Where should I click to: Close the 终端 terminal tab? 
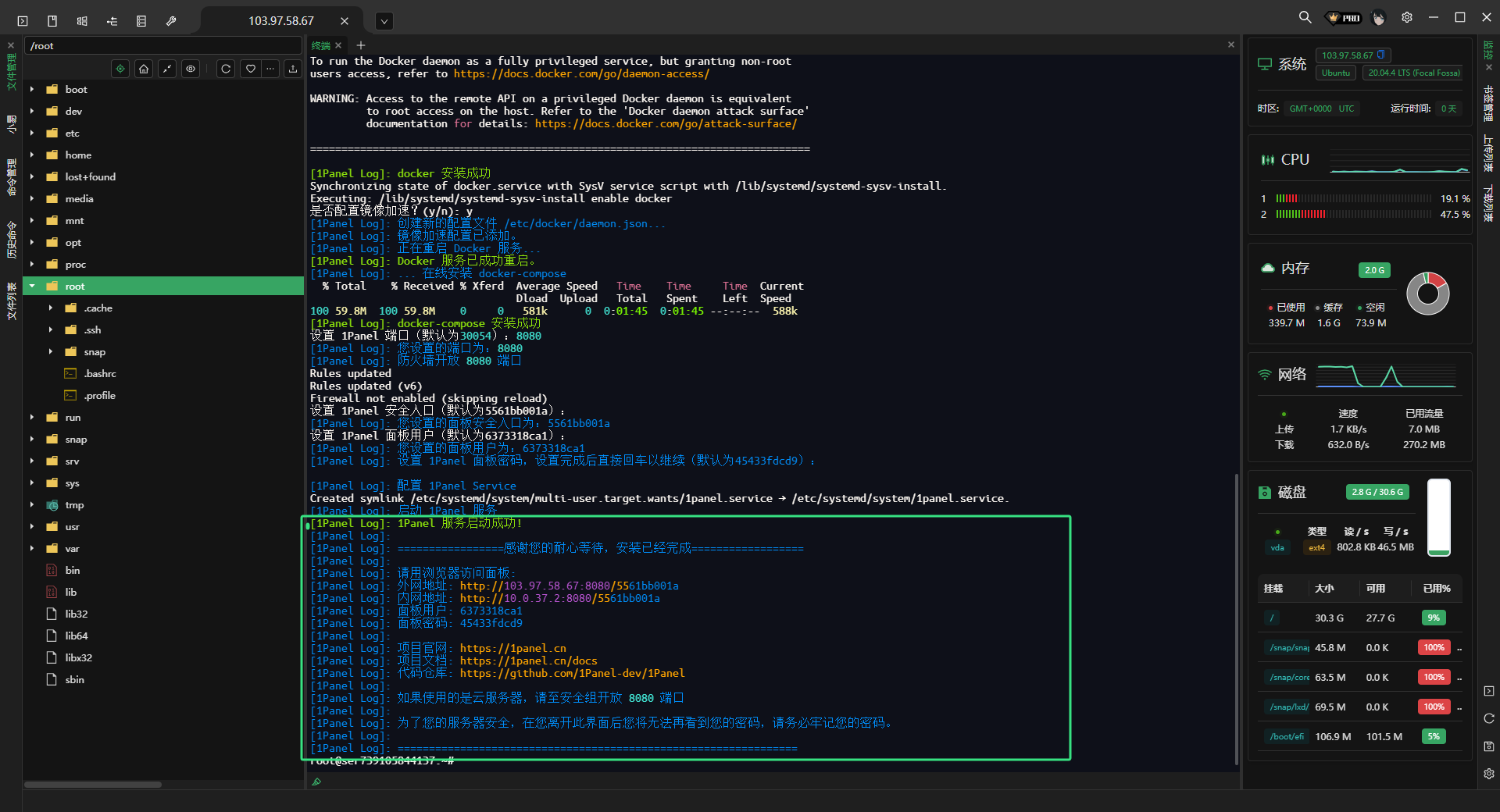point(338,45)
